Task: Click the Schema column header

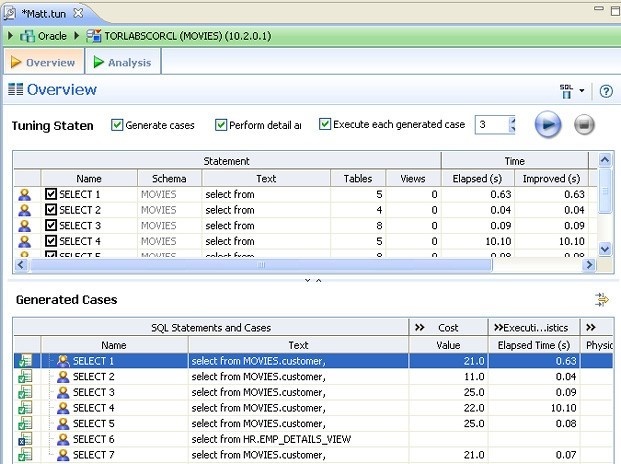Action: (x=169, y=179)
